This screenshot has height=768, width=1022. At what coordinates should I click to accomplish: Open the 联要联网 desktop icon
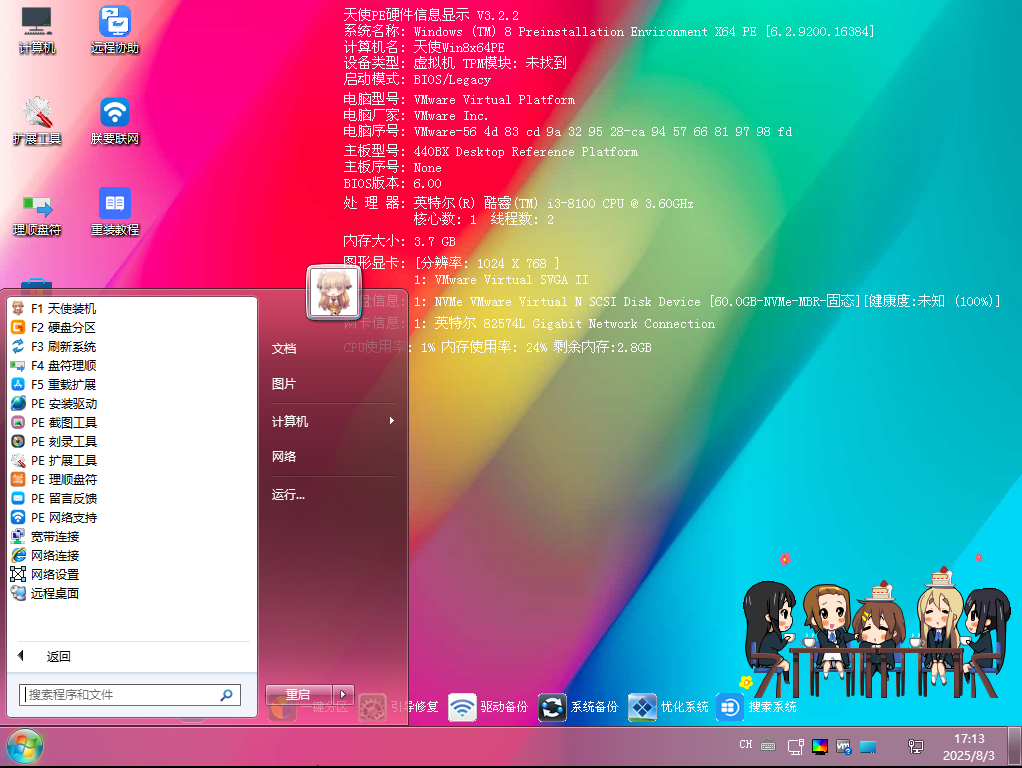tap(114, 117)
